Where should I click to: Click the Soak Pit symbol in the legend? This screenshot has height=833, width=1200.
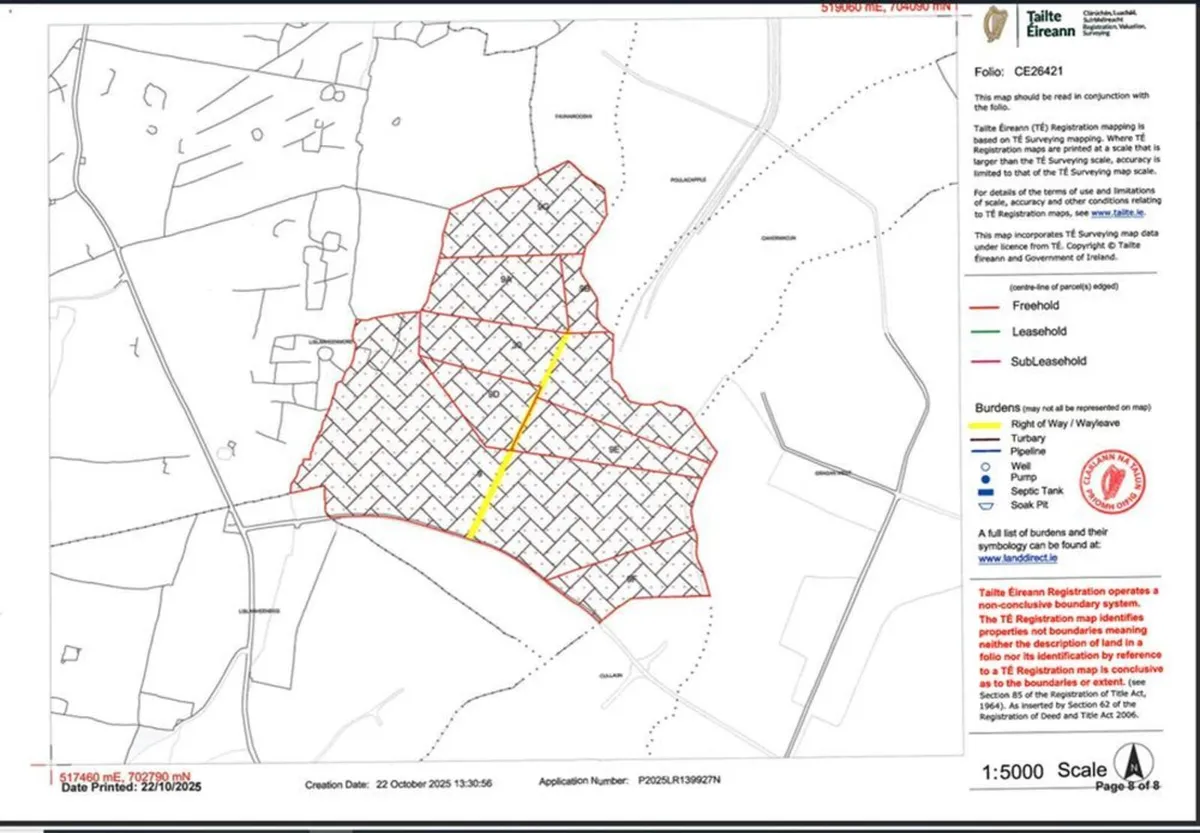click(985, 504)
